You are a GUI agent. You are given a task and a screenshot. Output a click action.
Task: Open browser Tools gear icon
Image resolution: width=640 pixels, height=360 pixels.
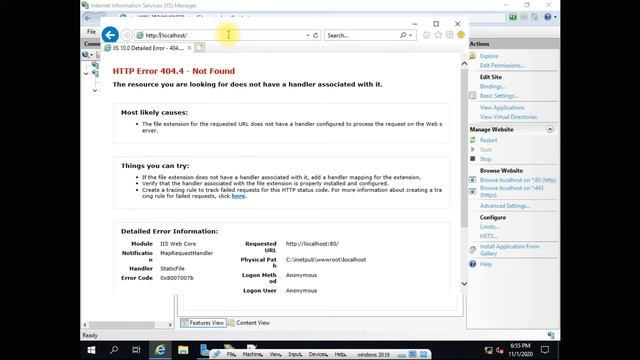449,35
